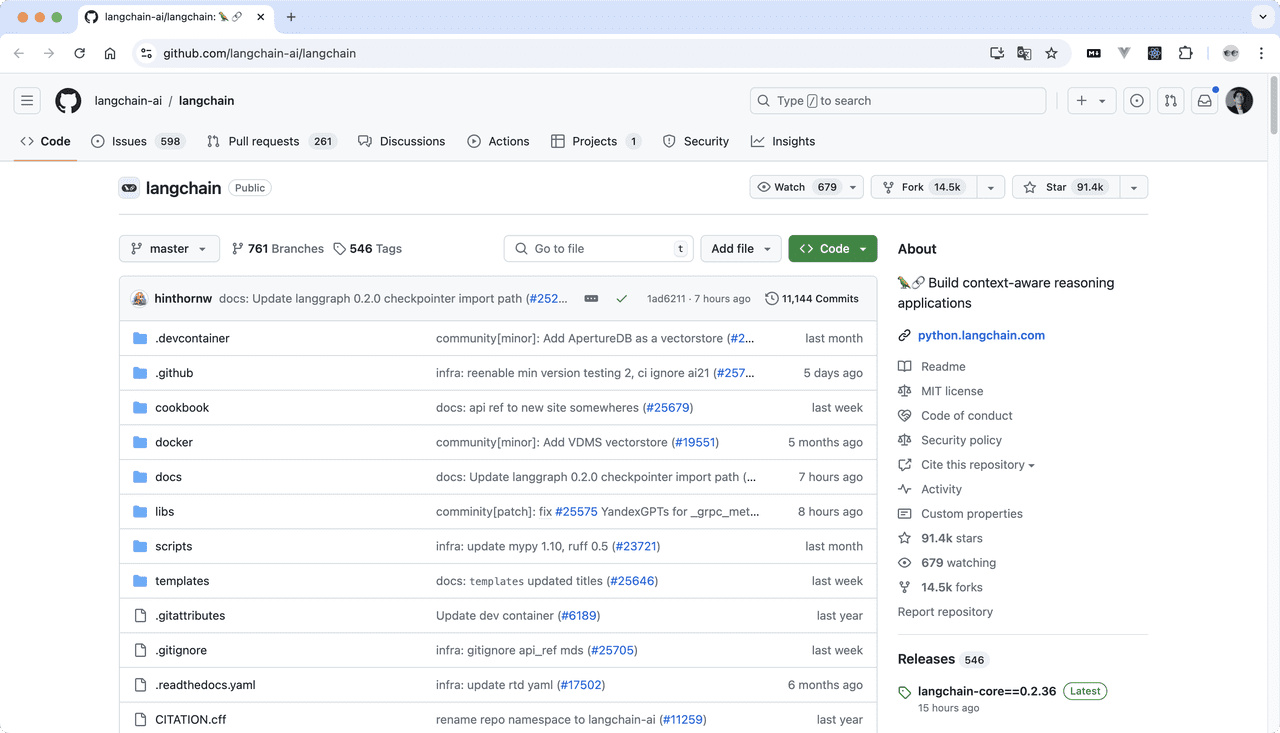Open the Discussions tab
1280x733 pixels.
point(402,141)
